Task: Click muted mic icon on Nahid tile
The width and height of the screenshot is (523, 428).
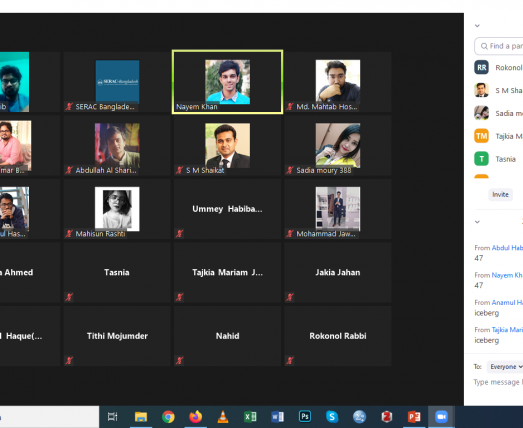Action: (x=179, y=360)
